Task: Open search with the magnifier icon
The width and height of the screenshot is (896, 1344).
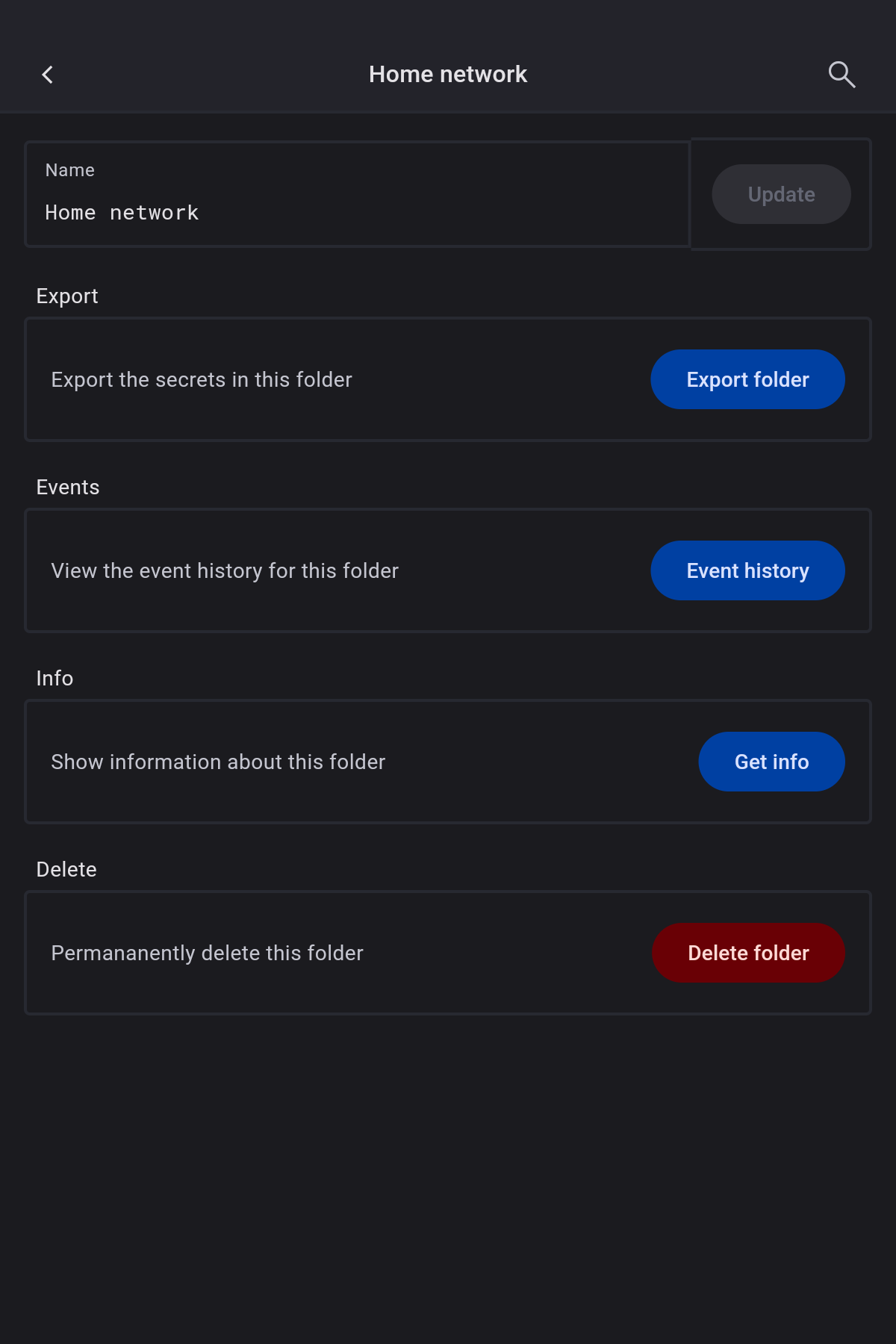Action: (841, 75)
